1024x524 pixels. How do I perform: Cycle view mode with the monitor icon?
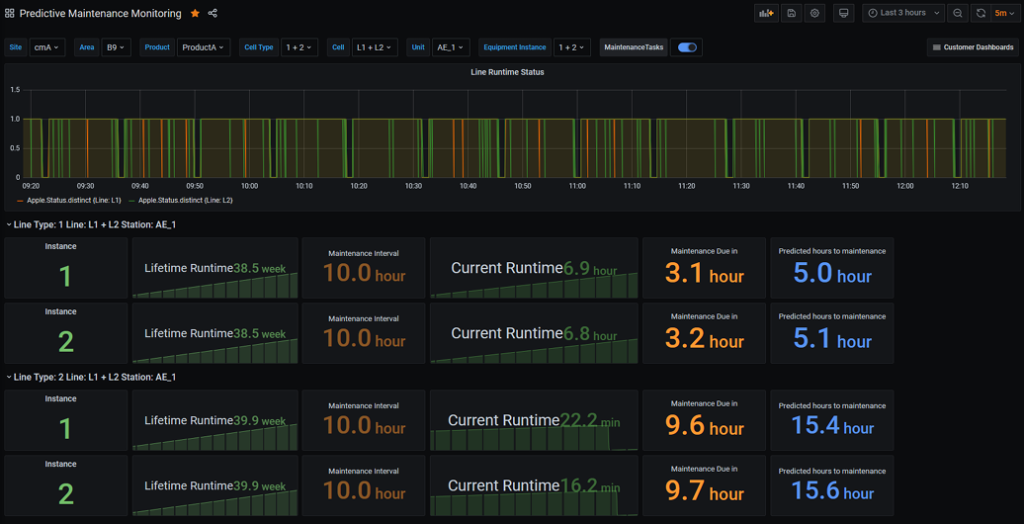tap(843, 13)
